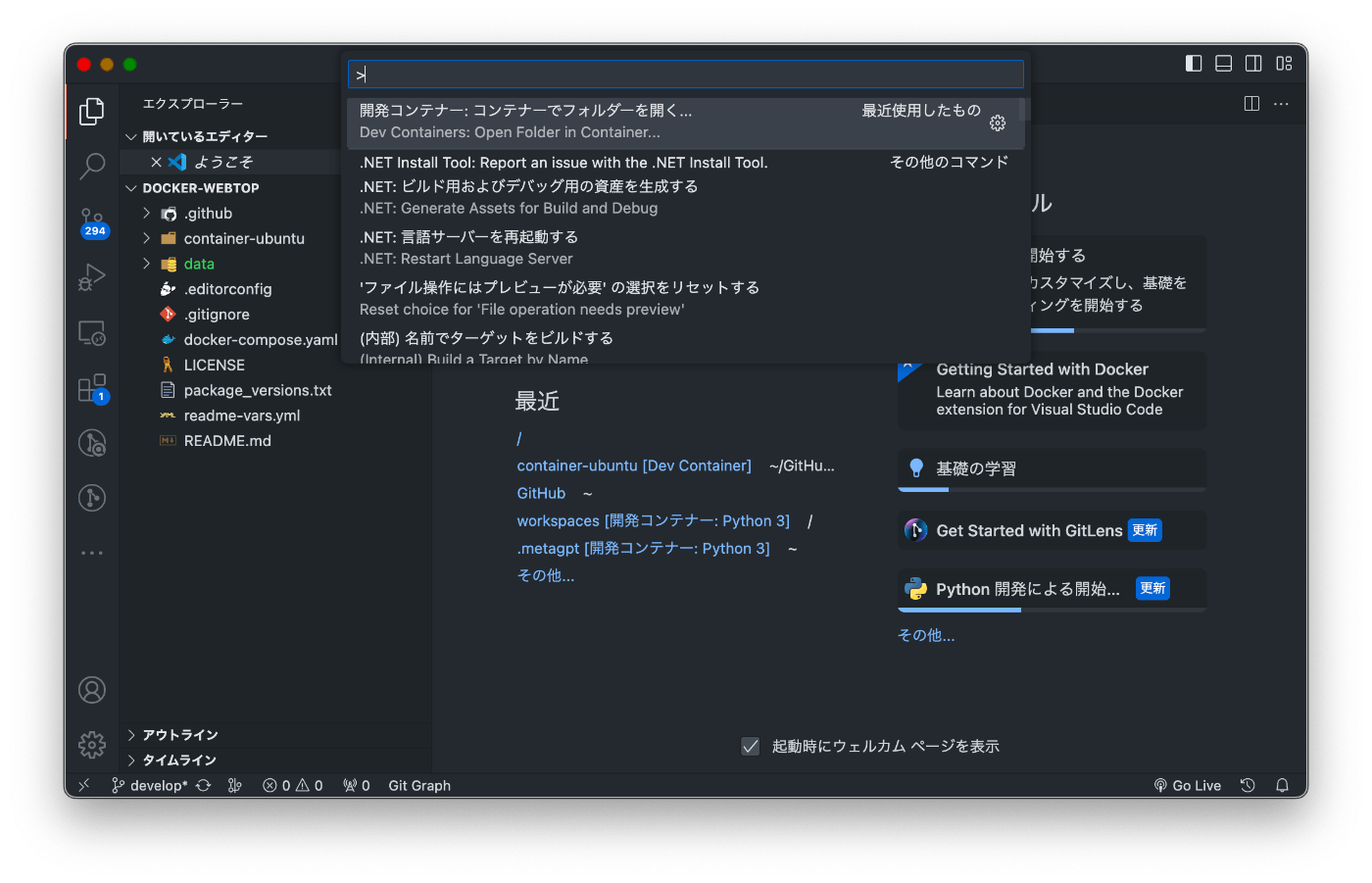Synchronize changes icon in status bar
The height and width of the screenshot is (883, 1372).
click(x=204, y=785)
